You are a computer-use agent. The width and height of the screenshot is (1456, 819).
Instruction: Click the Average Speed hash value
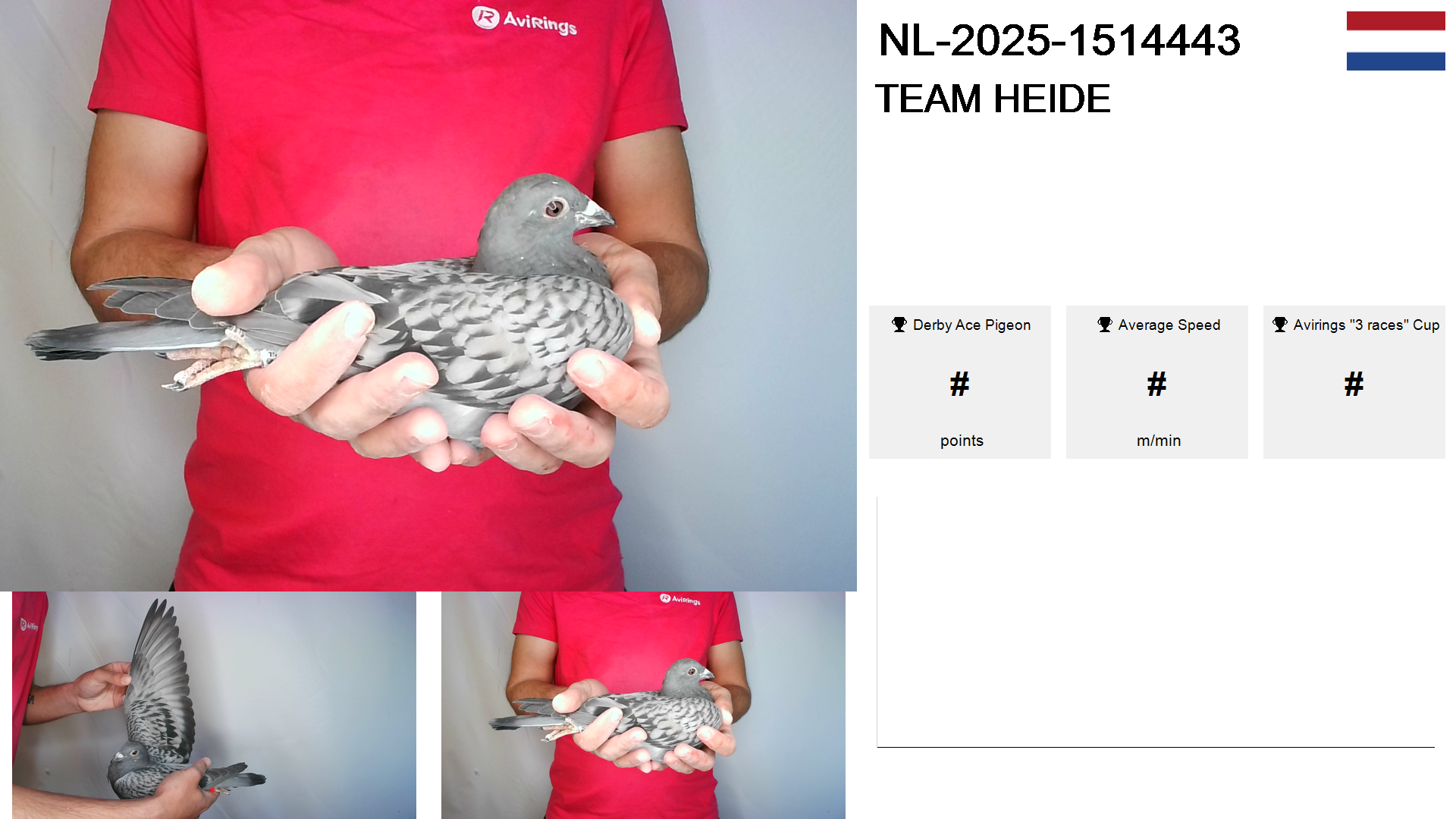point(1157,384)
